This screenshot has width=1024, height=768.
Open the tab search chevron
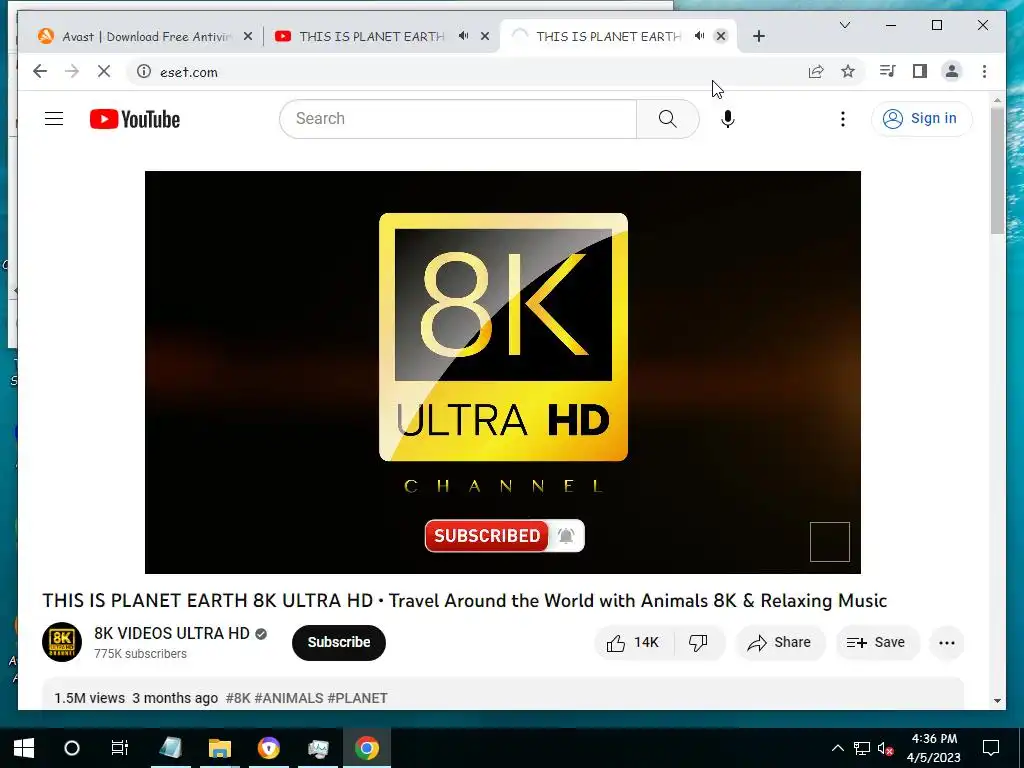pyautogui.click(x=844, y=25)
